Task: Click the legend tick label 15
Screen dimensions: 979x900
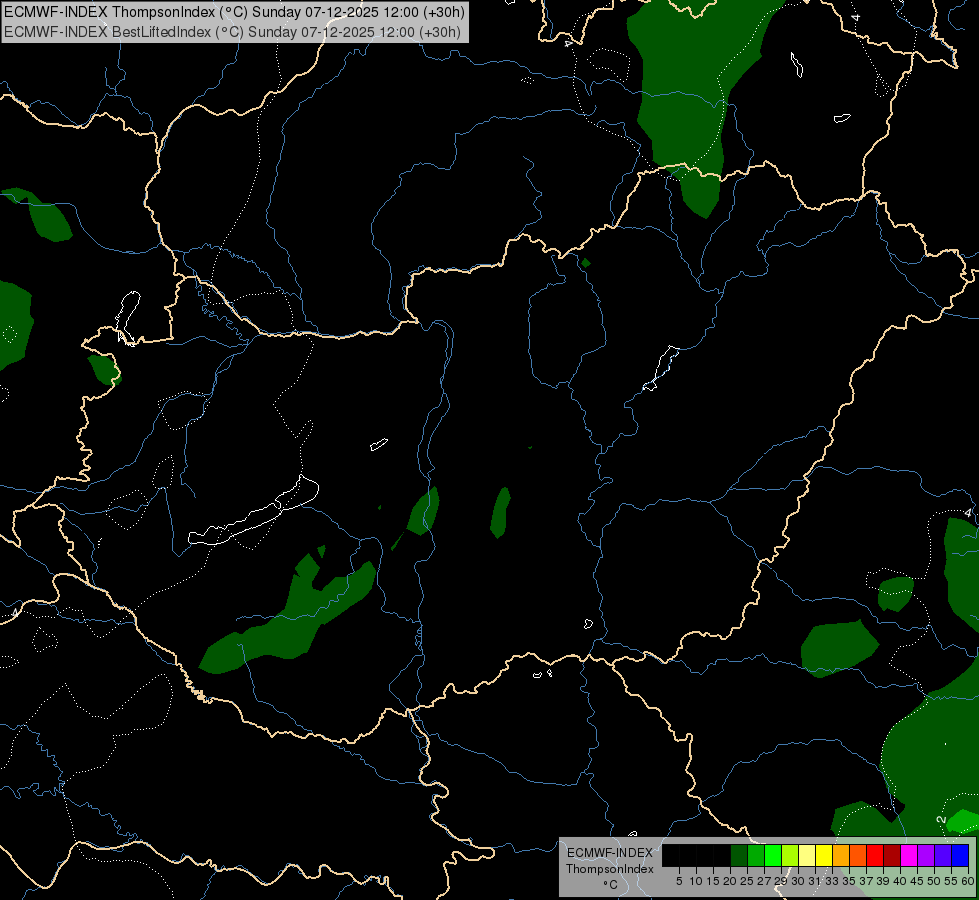Action: tap(713, 881)
